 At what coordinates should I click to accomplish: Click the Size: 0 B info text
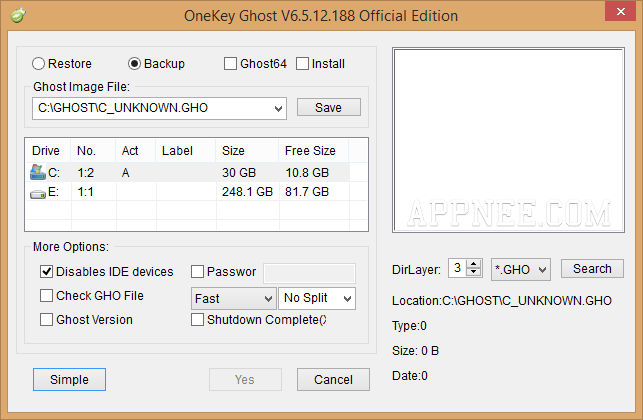[x=415, y=351]
